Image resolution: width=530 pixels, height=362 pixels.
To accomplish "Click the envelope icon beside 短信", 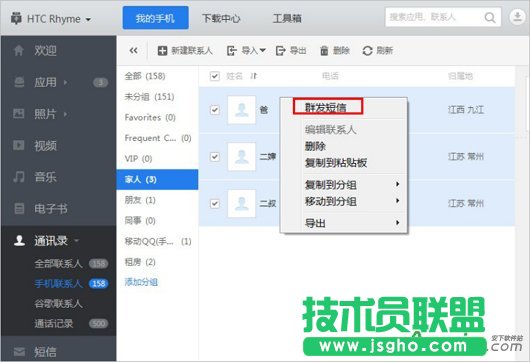I will (19, 352).
